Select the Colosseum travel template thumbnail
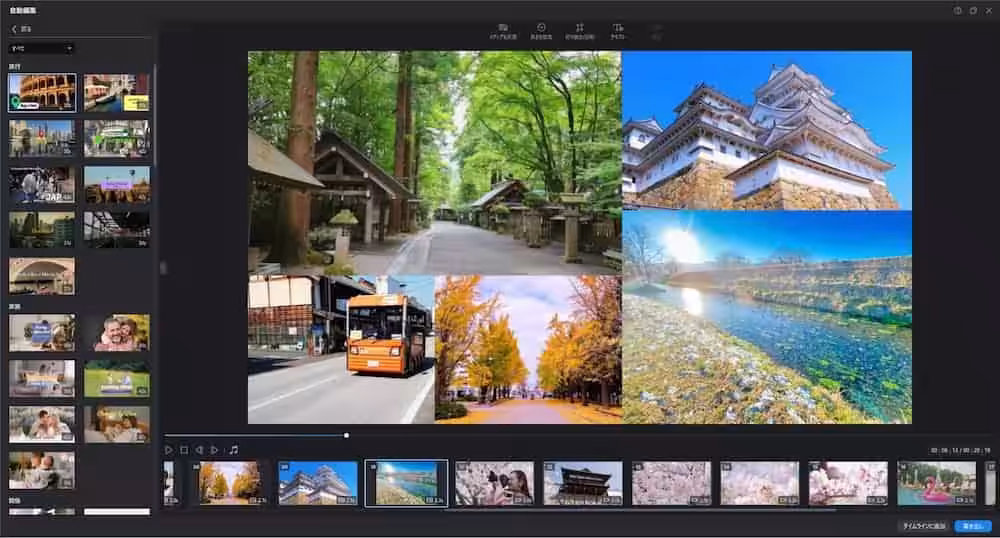This screenshot has height=538, width=1000. (x=42, y=92)
